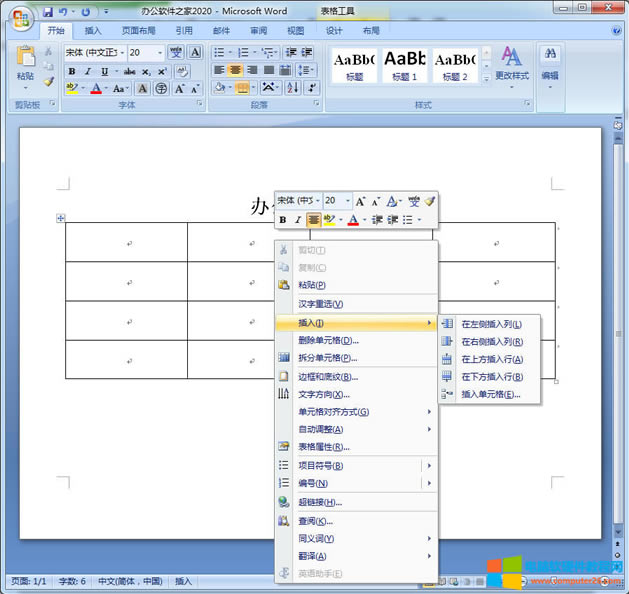The image size is (629, 594).
Task: Toggle Bold in the ribbon Font group
Action: point(72,71)
